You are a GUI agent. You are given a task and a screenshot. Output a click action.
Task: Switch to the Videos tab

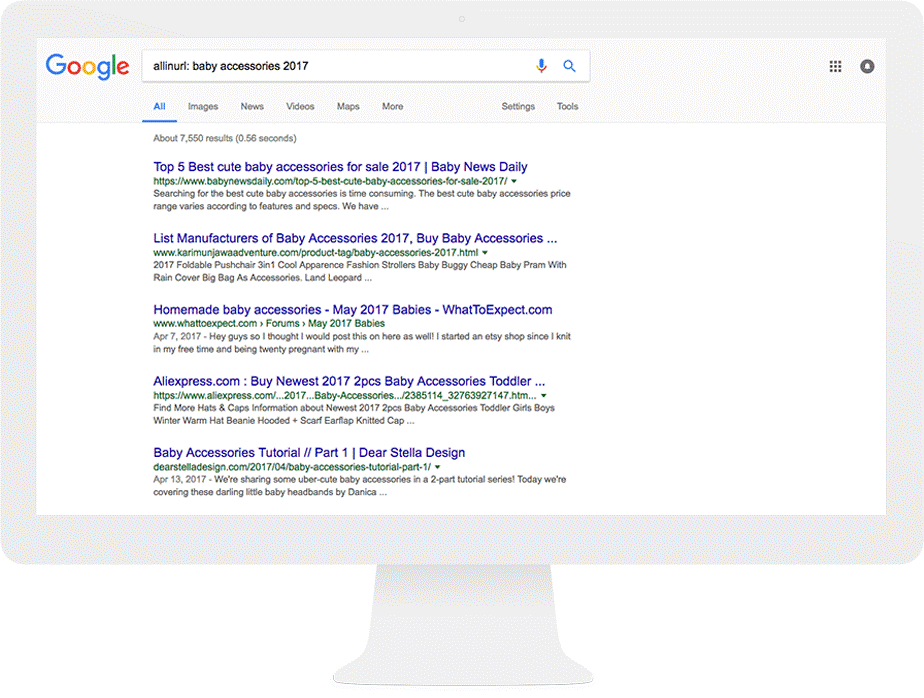pyautogui.click(x=300, y=107)
